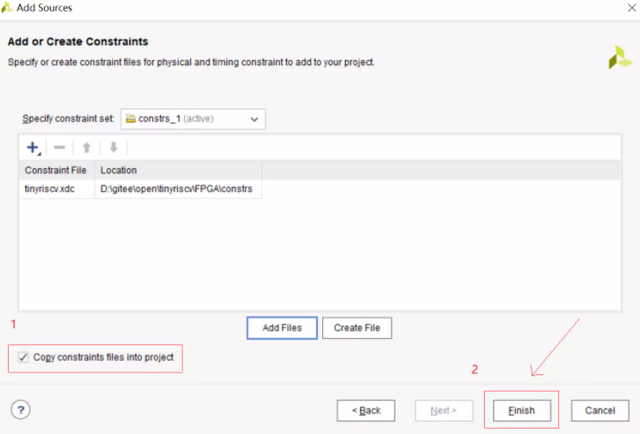The height and width of the screenshot is (434, 640).
Task: Click the move down arrow icon
Action: 113,148
